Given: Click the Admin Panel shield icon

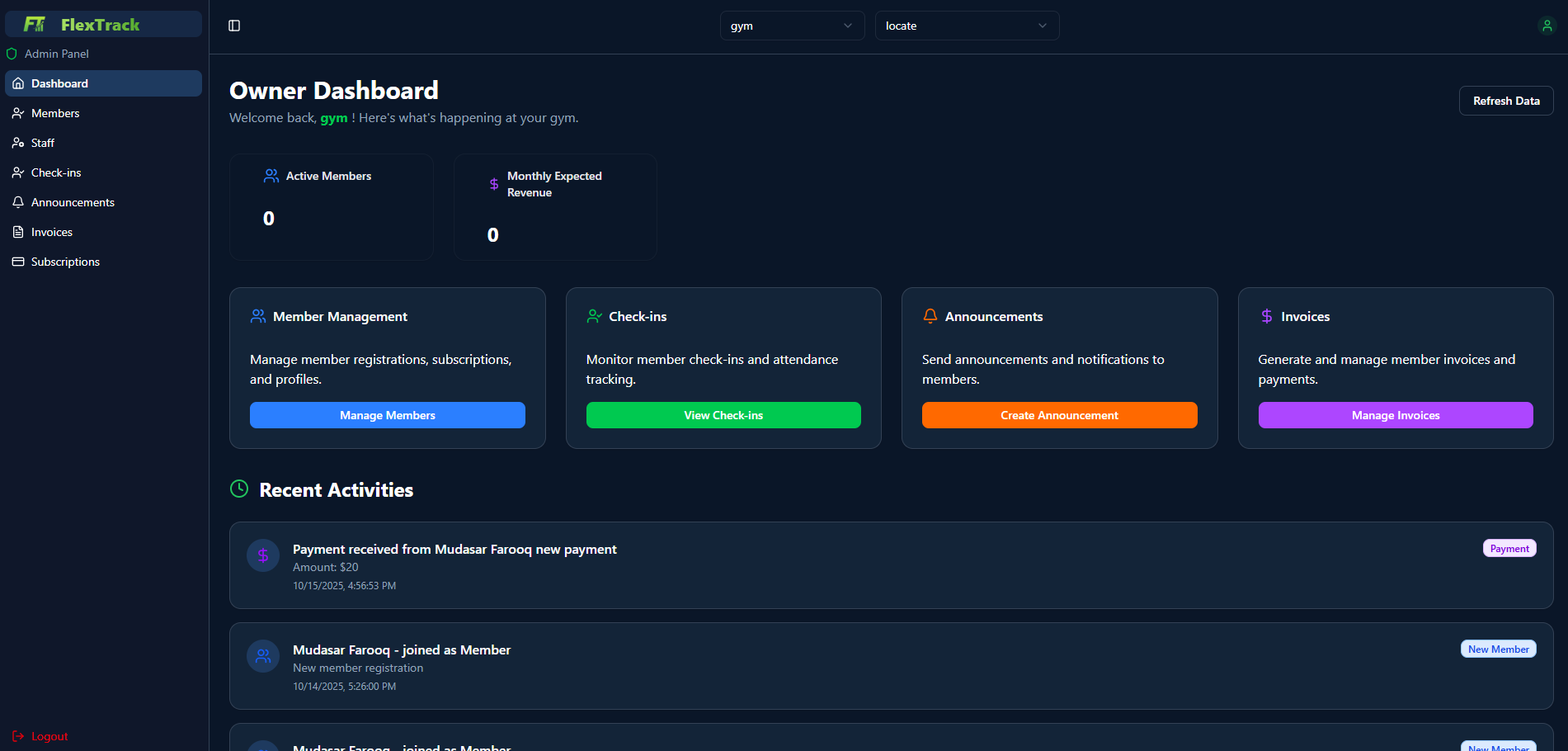Looking at the screenshot, I should tap(12, 54).
